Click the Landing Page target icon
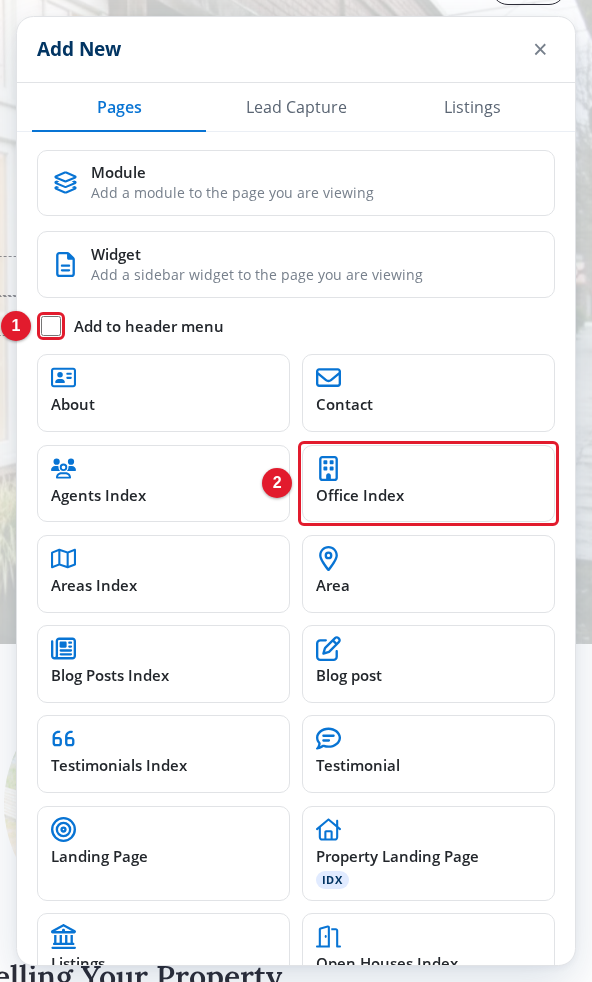The height and width of the screenshot is (982, 592). [x=63, y=829]
